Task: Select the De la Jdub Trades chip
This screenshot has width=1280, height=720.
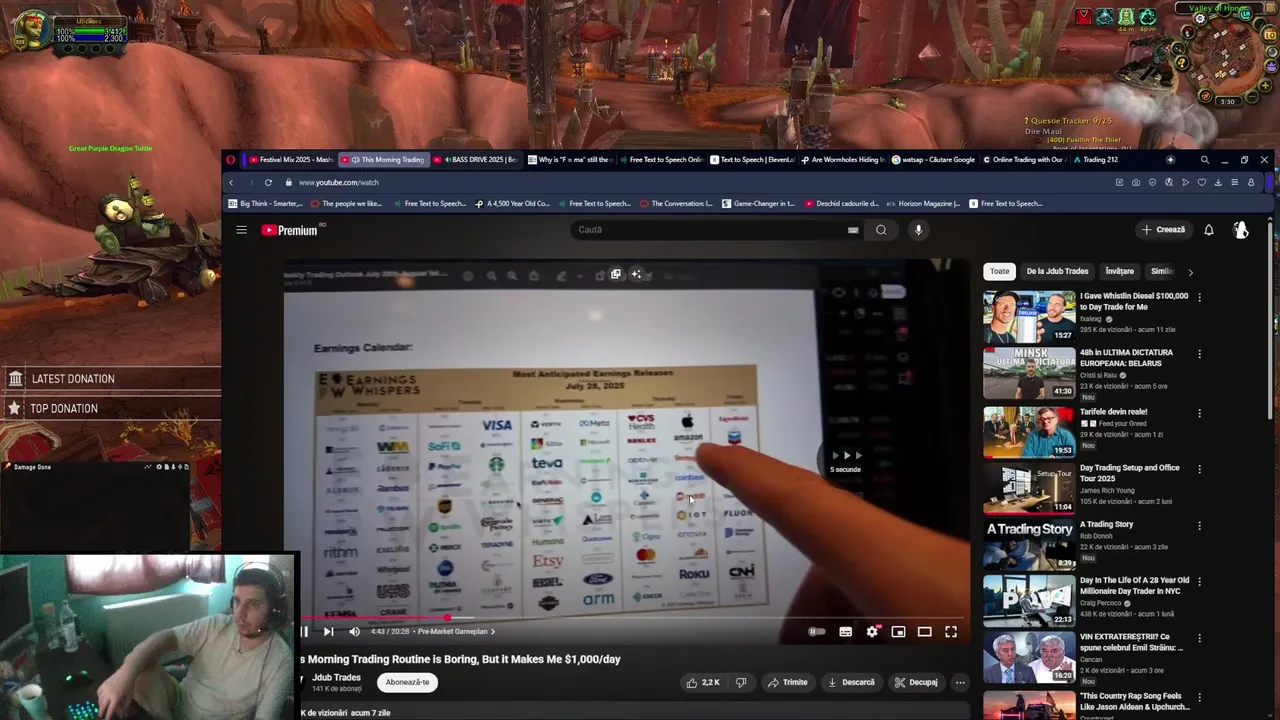Action: point(1057,271)
